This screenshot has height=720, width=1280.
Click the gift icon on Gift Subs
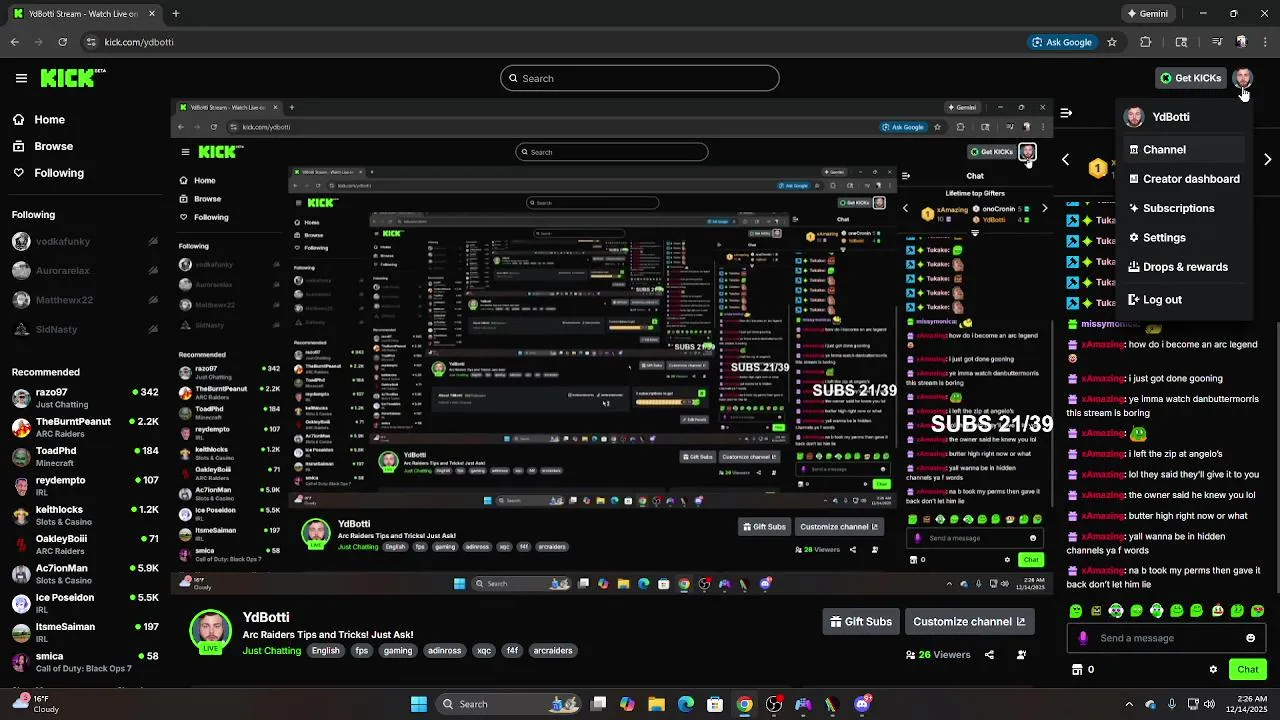tap(836, 622)
